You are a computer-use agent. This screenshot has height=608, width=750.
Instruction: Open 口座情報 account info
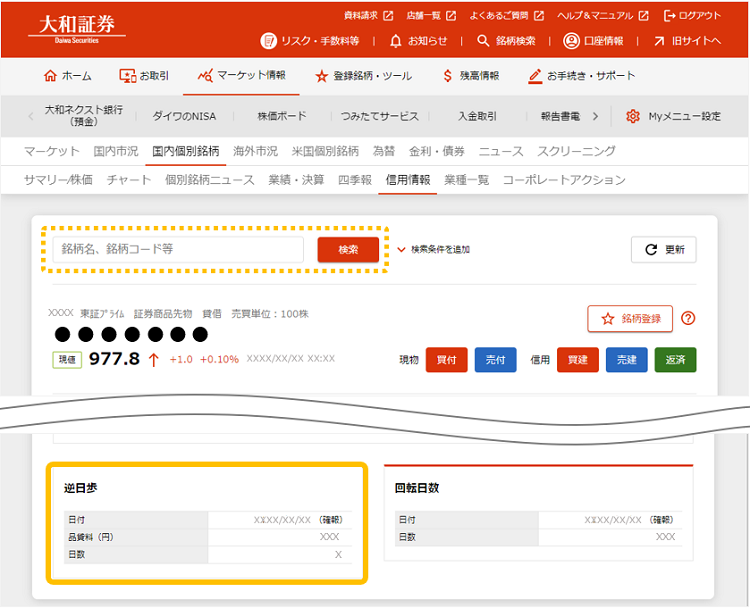(593, 41)
